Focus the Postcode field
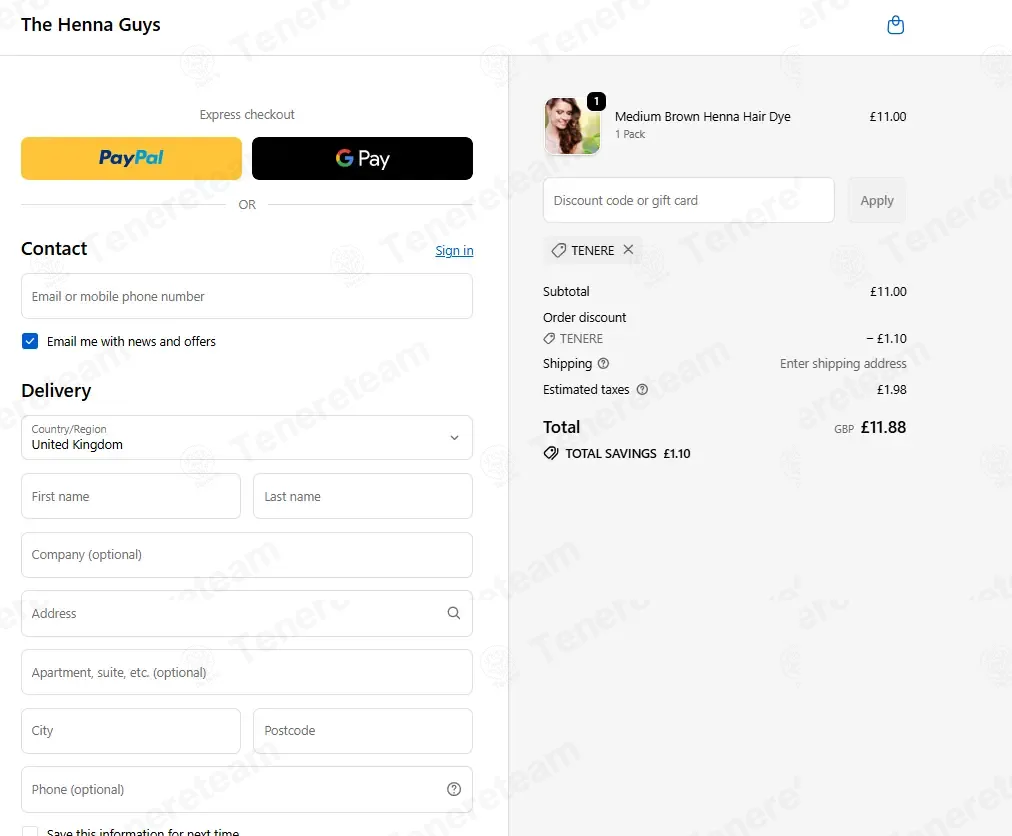This screenshot has width=1012, height=836. point(363,731)
